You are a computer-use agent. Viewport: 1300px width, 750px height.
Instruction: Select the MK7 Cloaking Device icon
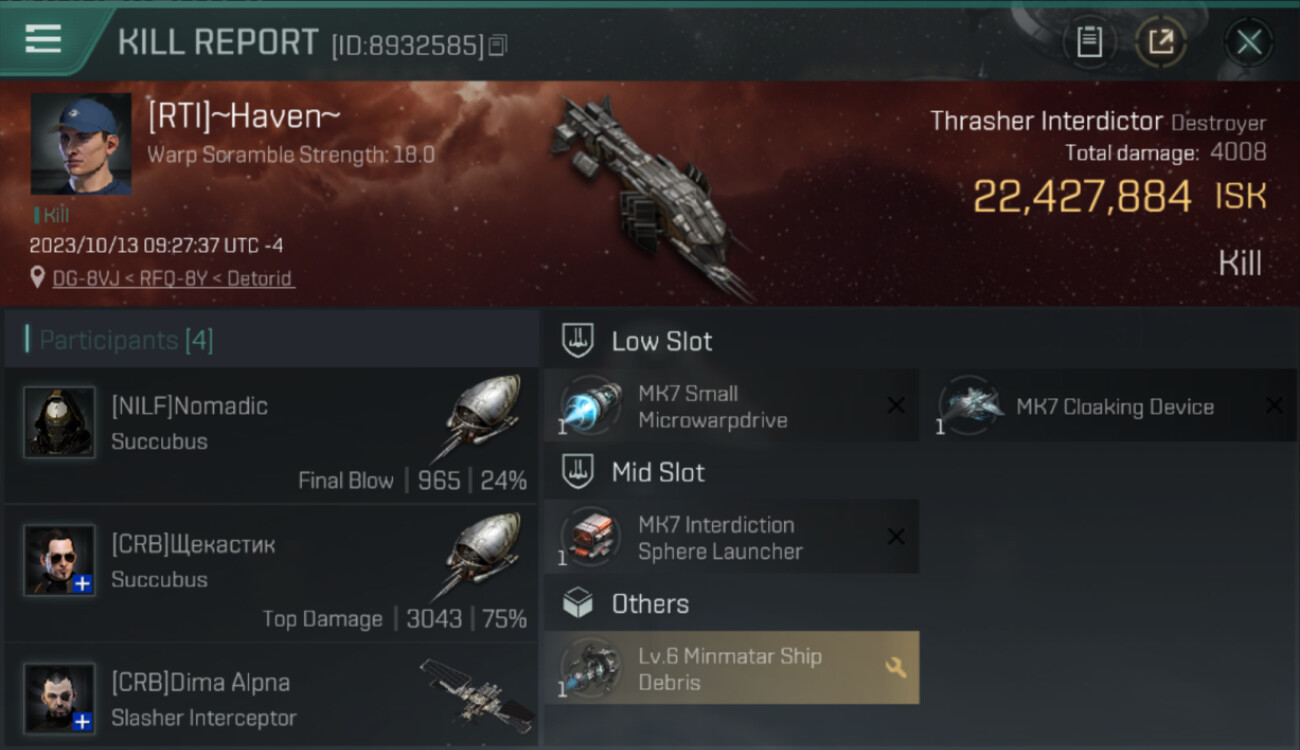click(x=969, y=406)
